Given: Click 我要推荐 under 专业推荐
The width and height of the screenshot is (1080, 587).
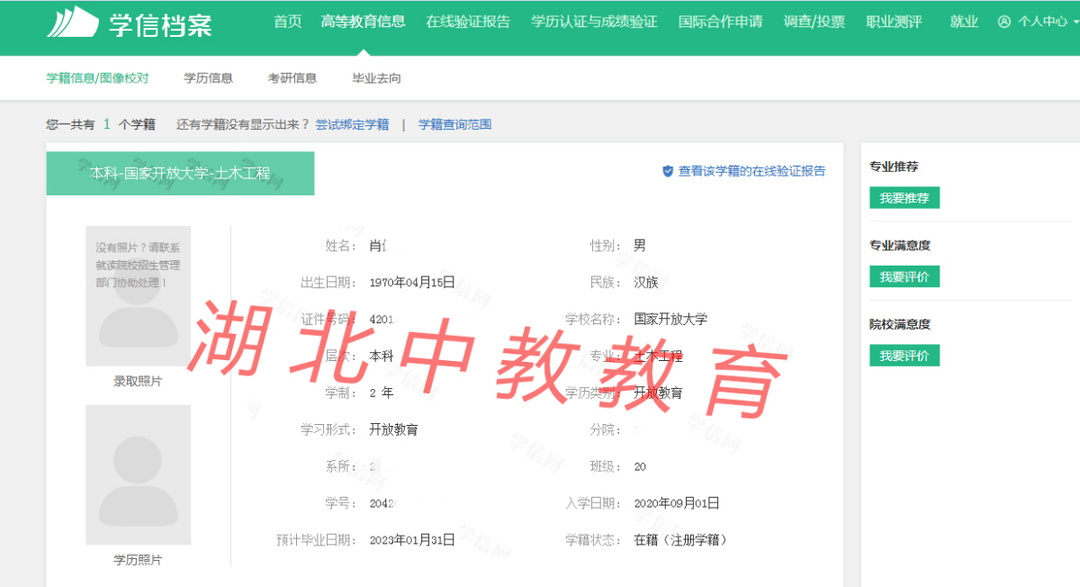Looking at the screenshot, I should [x=904, y=198].
